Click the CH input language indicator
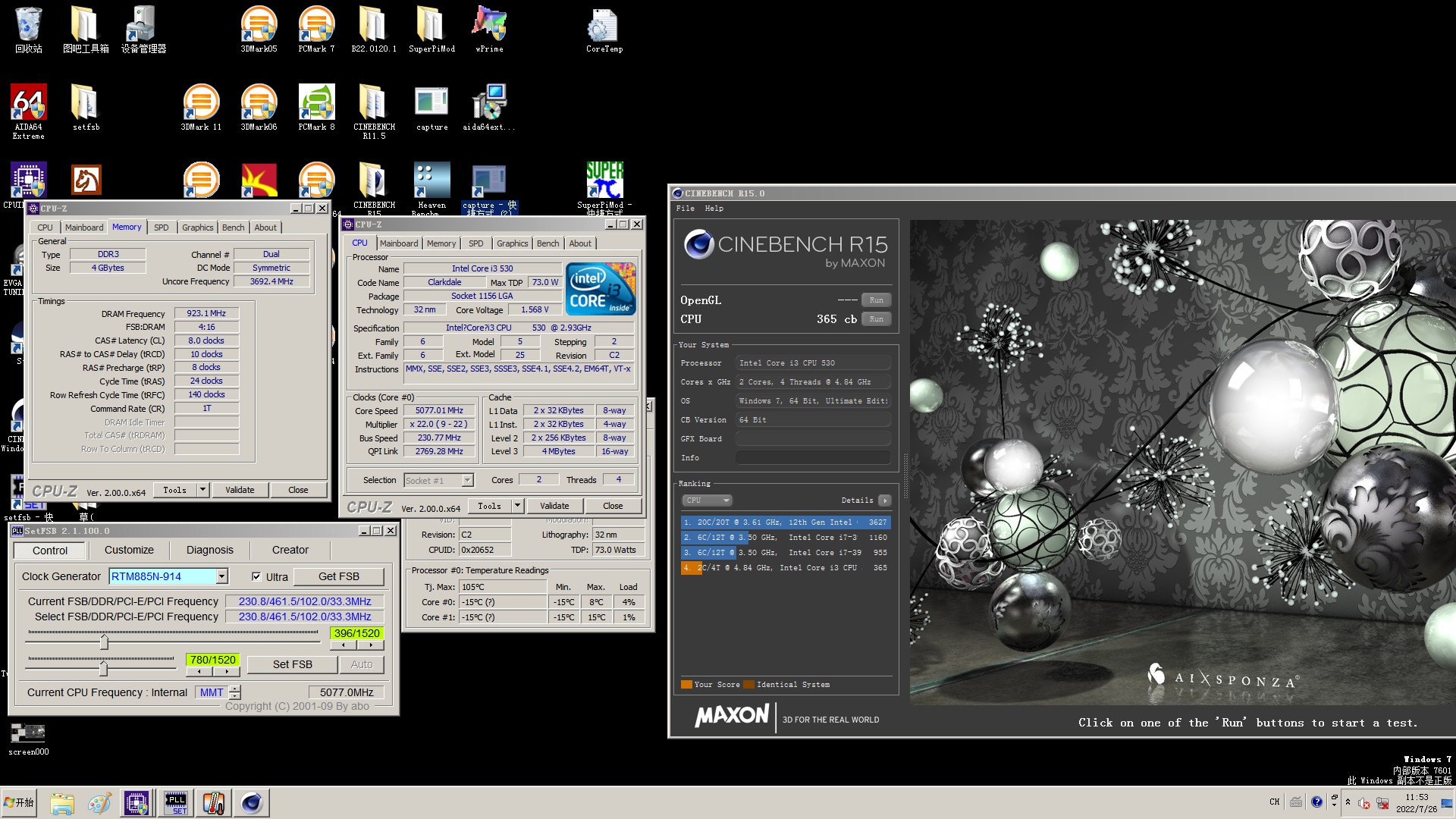Screen dimensions: 1456x819 1274,802
